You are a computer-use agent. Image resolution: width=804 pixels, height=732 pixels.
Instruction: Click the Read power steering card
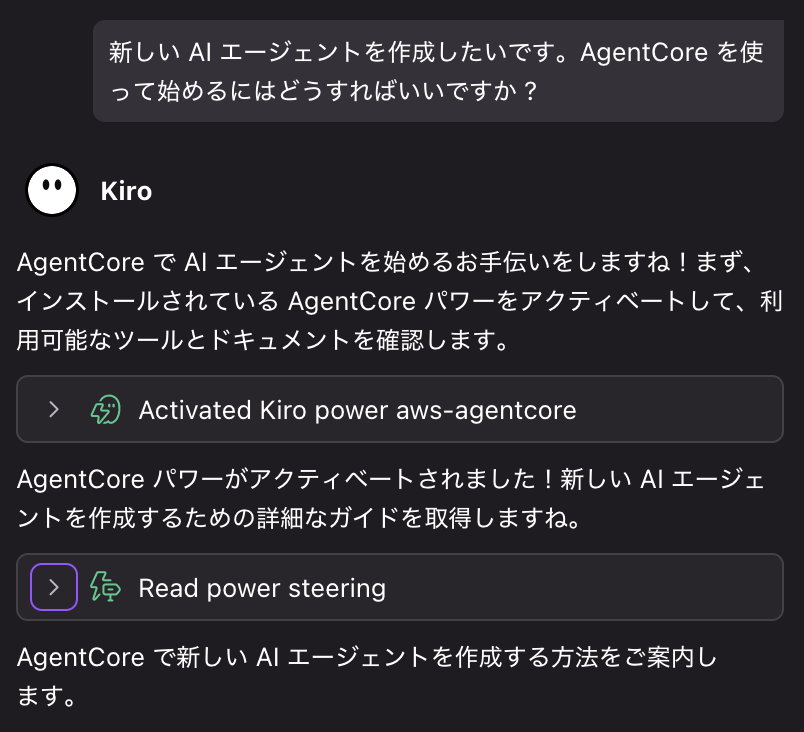tap(400, 587)
